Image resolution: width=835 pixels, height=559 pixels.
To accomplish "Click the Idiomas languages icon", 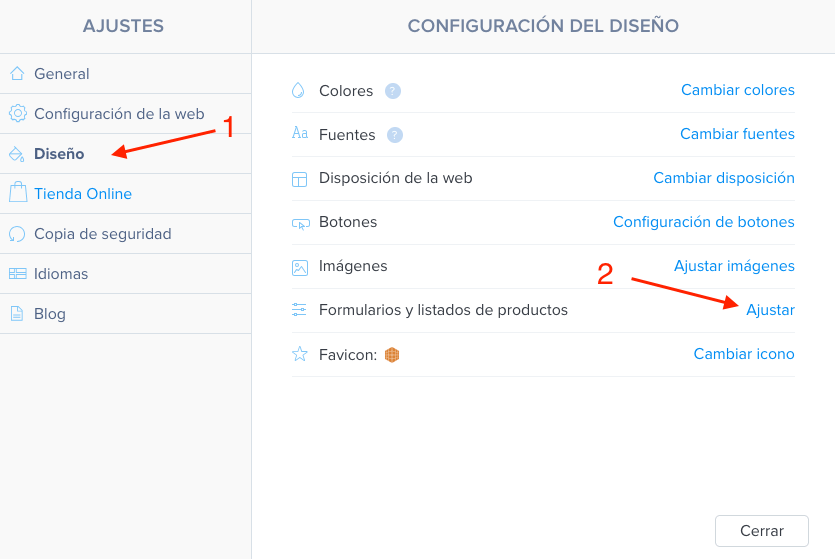I will tap(18, 274).
